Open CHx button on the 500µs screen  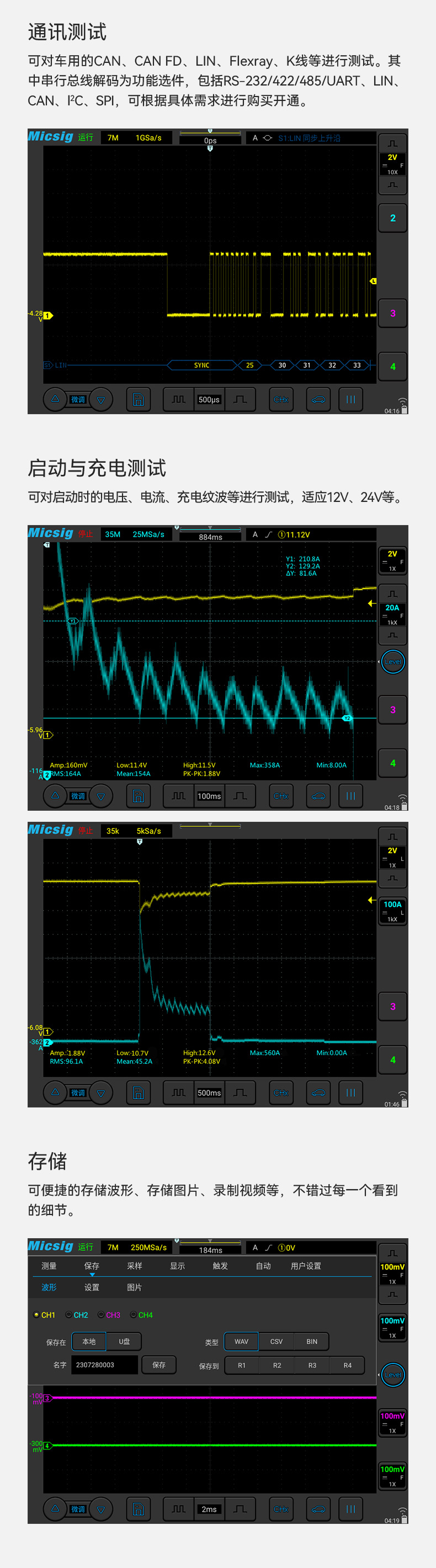coord(281,400)
